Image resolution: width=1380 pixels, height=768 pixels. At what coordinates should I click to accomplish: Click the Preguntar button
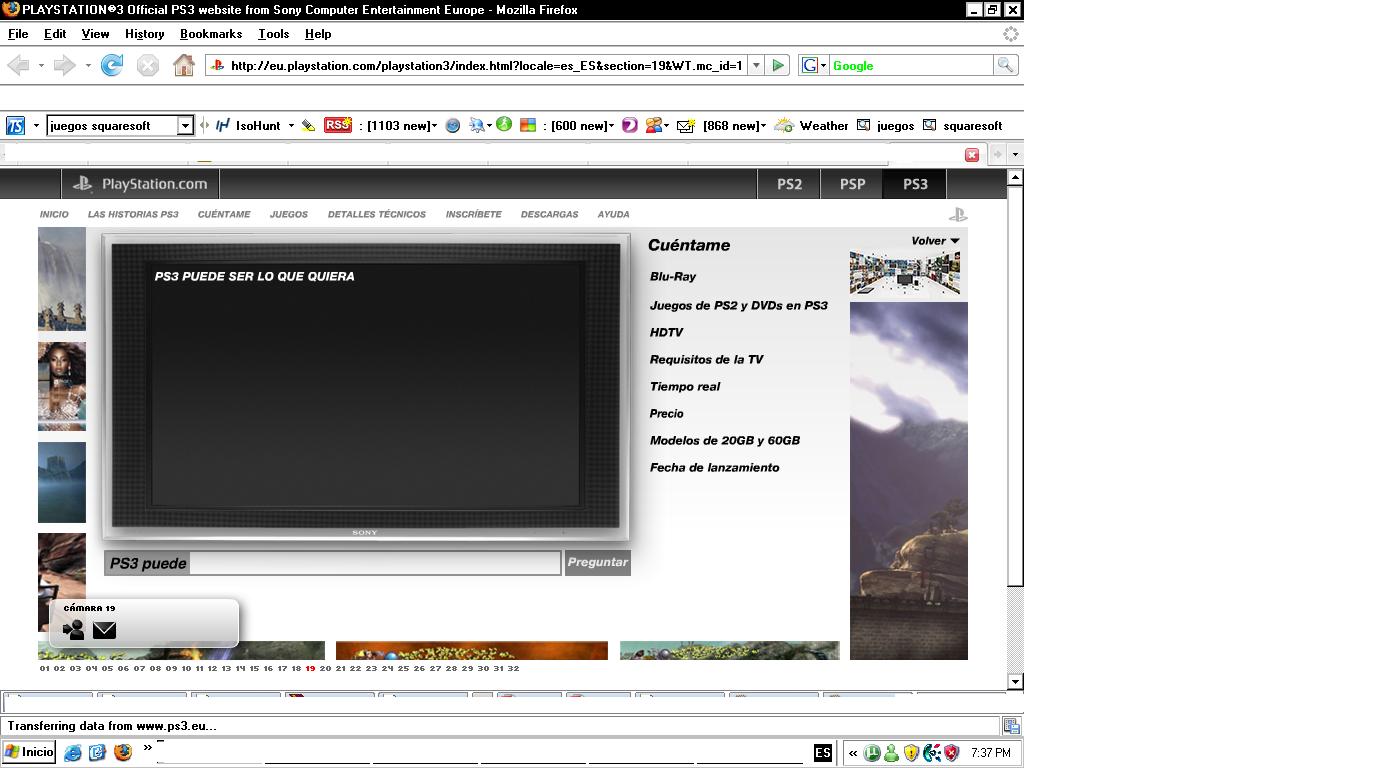pos(597,562)
